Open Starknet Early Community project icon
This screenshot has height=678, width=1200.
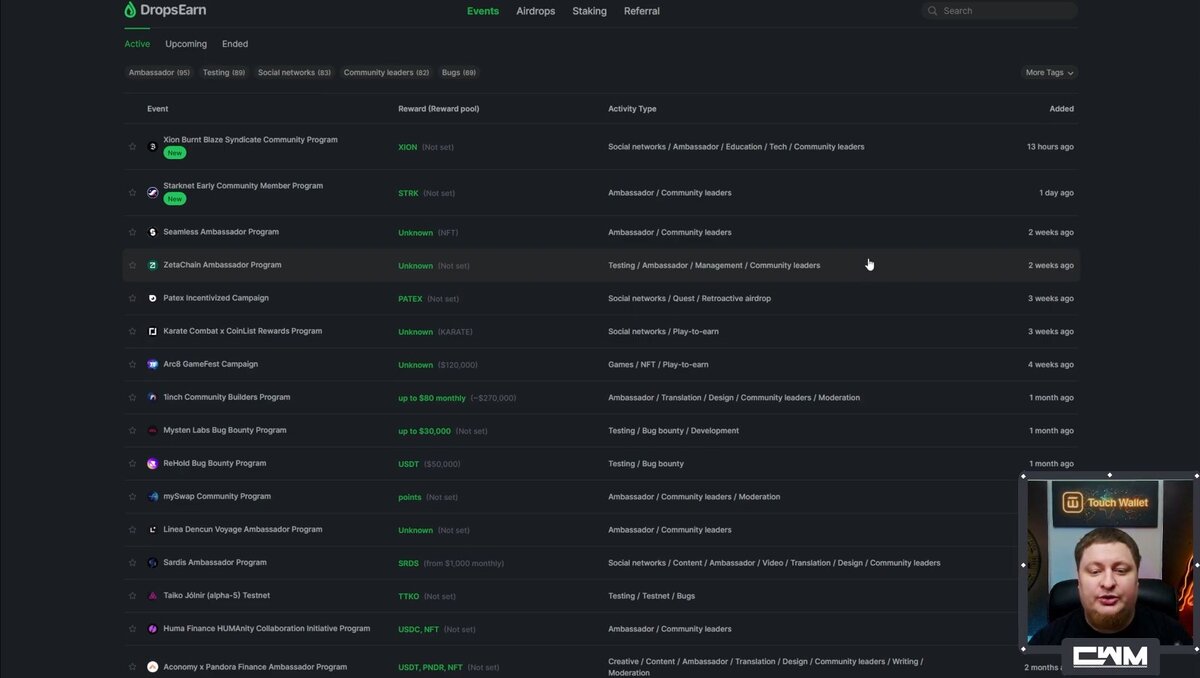(153, 192)
